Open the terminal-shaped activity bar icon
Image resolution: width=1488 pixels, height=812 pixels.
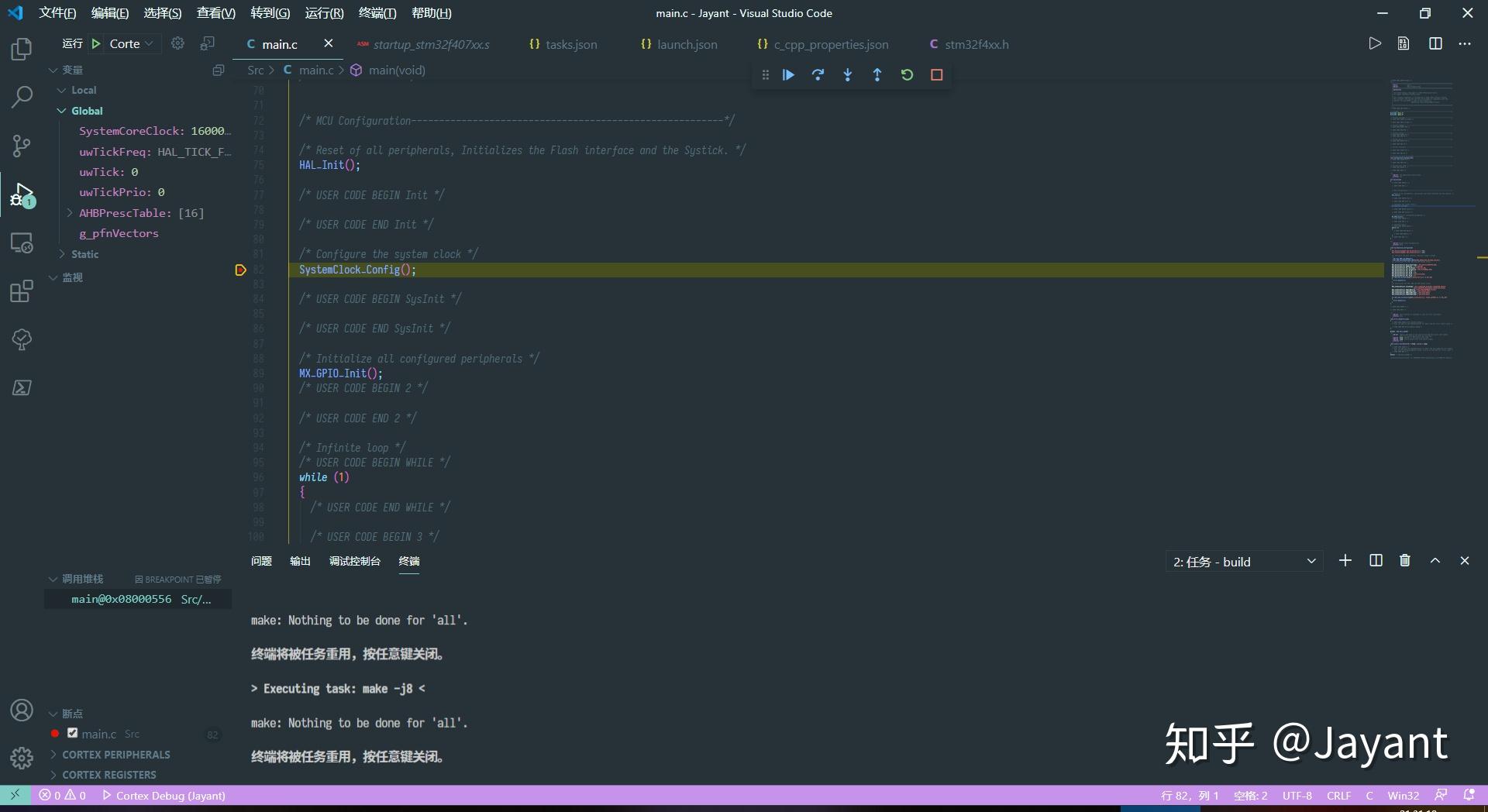tap(22, 387)
